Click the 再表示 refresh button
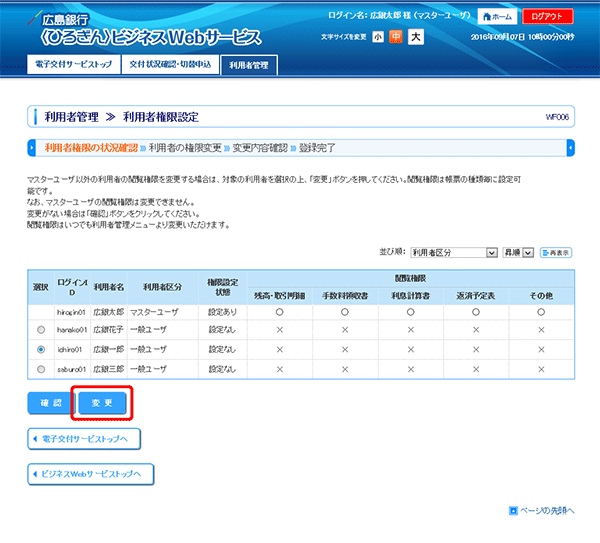The image size is (600, 543). pyautogui.click(x=556, y=253)
